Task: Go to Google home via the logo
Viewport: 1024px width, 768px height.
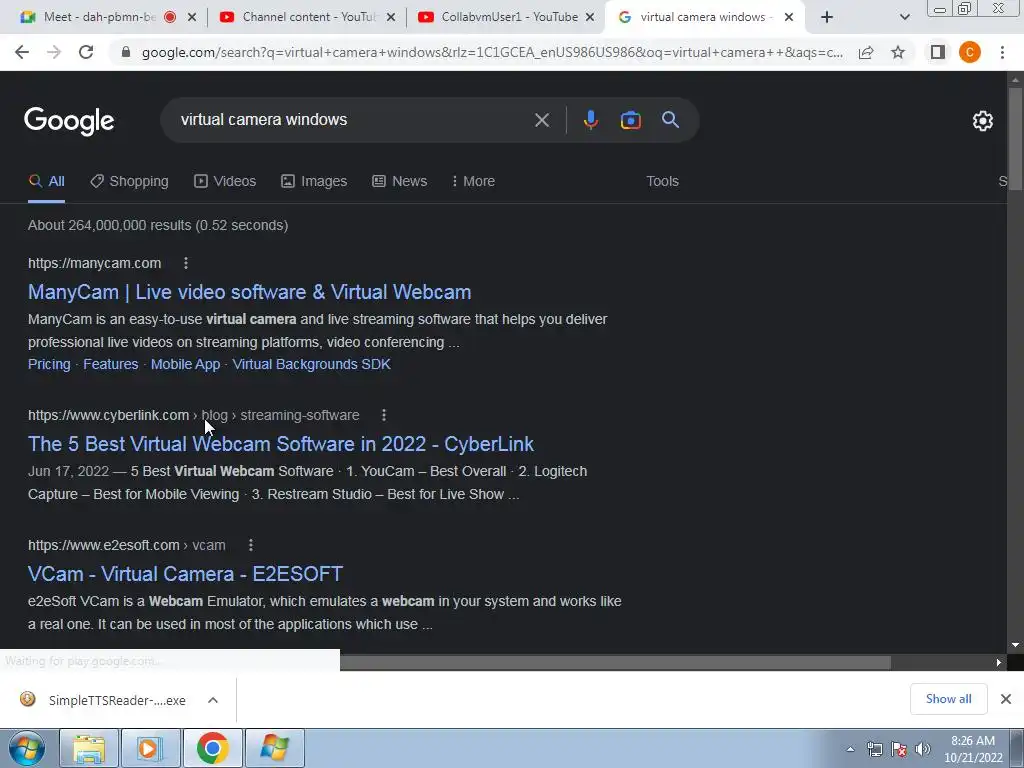Action: click(x=69, y=121)
